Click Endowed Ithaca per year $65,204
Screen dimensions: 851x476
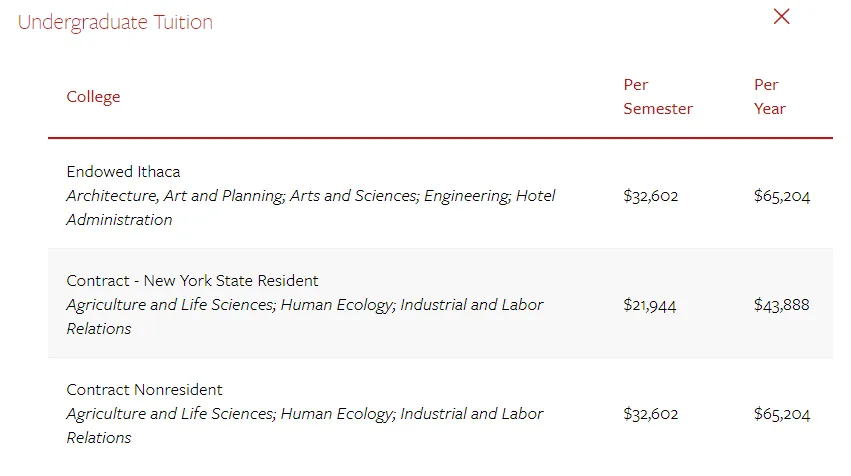click(x=782, y=196)
